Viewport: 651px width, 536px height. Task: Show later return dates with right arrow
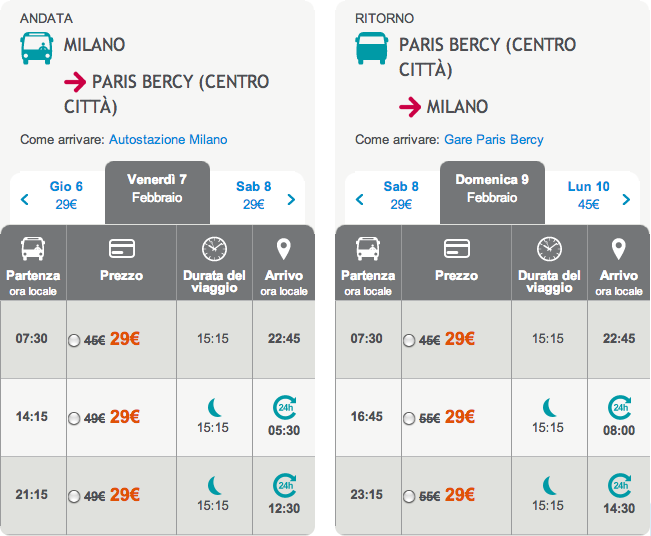click(626, 199)
